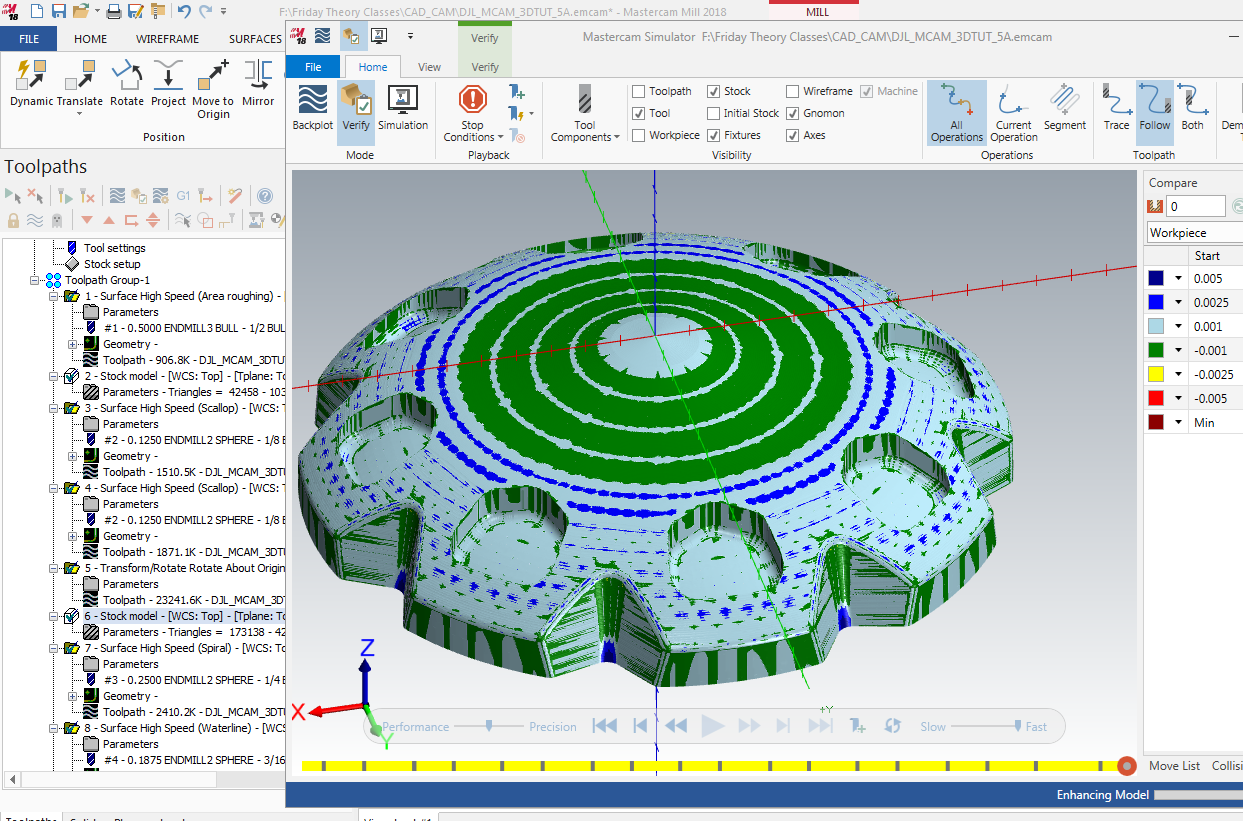Open the dropdown beside the -0.001 swatch
The width and height of the screenshot is (1243, 821).
[1178, 350]
